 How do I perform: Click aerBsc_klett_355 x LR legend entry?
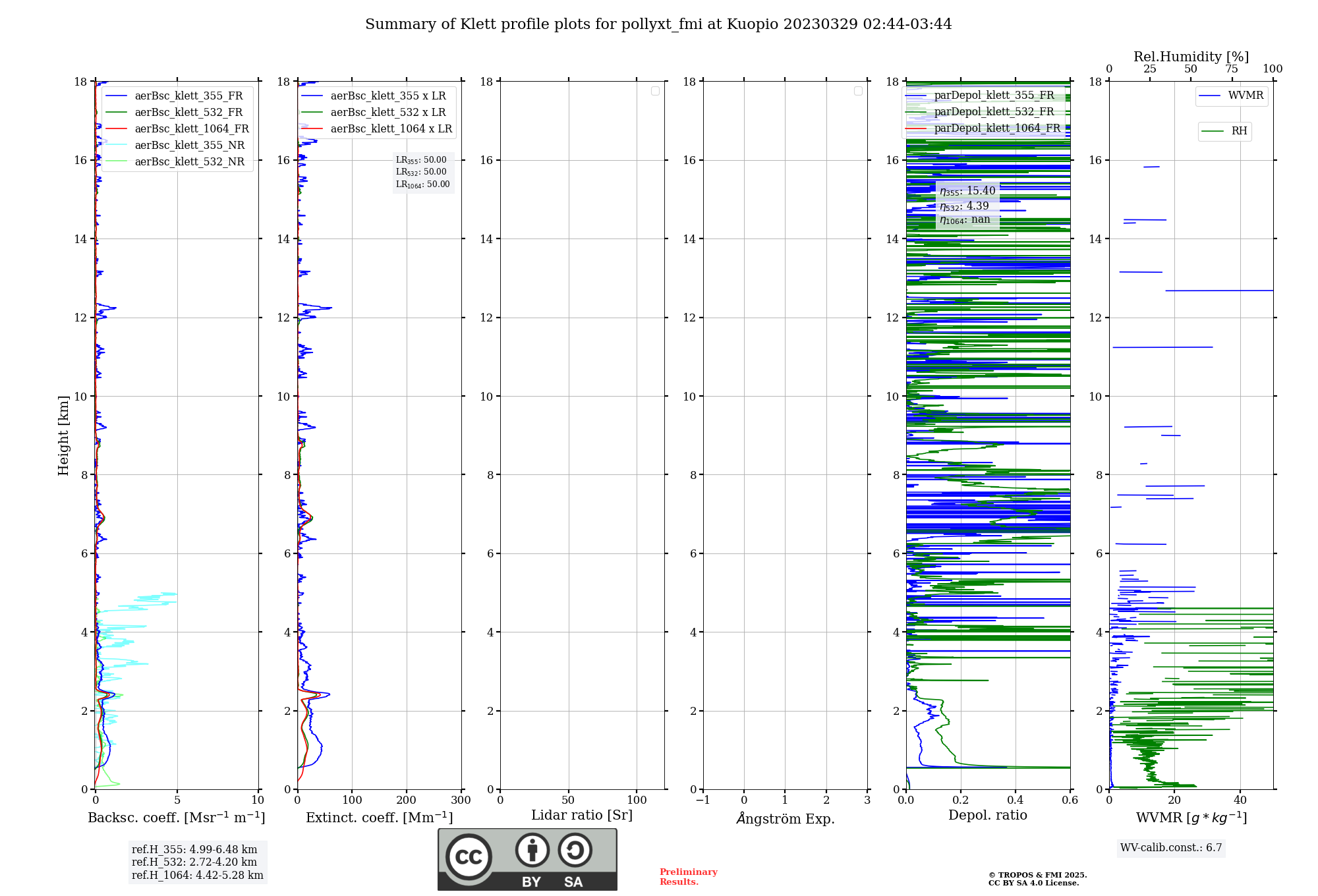tap(374, 96)
